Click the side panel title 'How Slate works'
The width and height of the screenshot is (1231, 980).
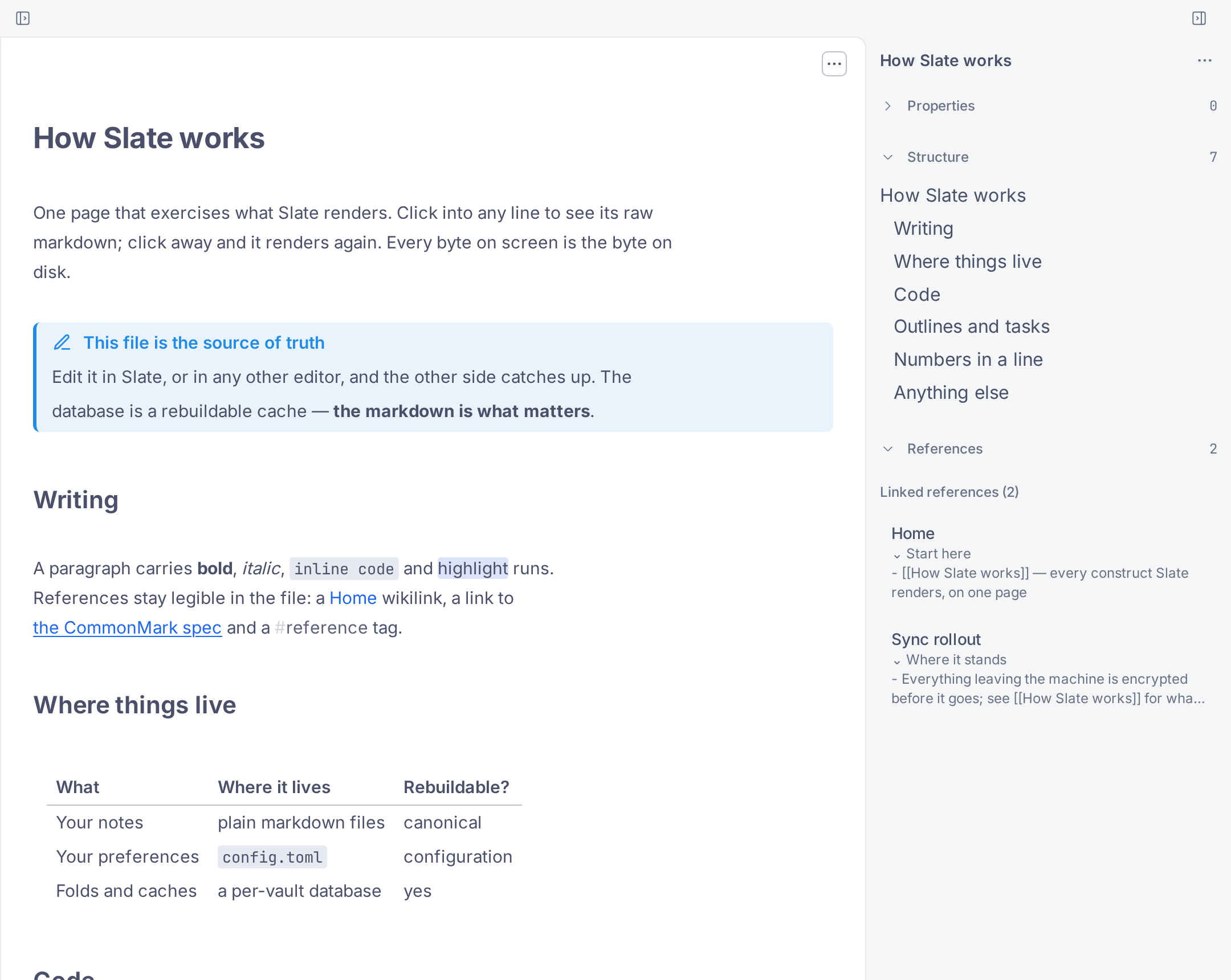(945, 60)
